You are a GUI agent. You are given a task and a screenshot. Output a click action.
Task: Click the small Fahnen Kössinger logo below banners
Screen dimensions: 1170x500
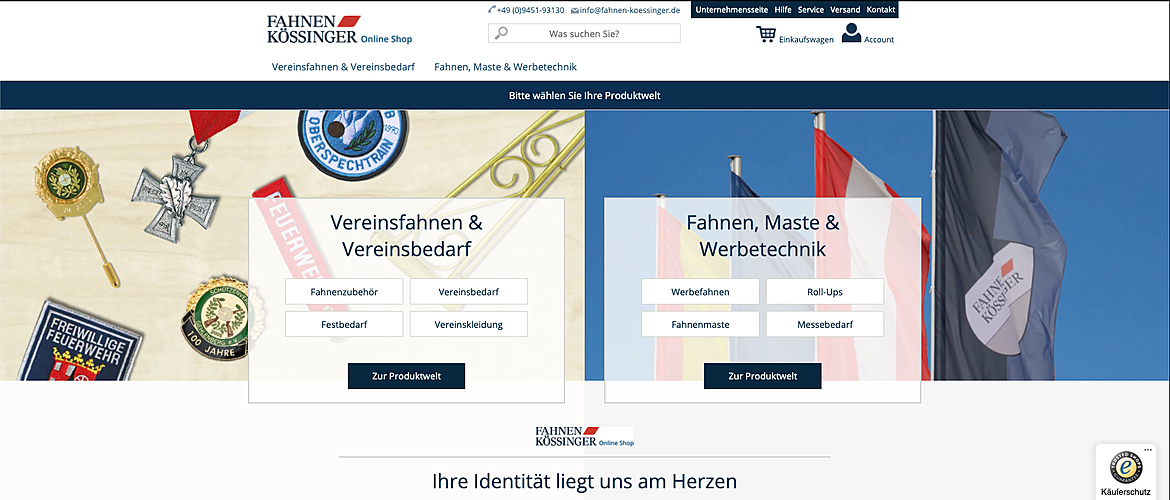pos(584,437)
